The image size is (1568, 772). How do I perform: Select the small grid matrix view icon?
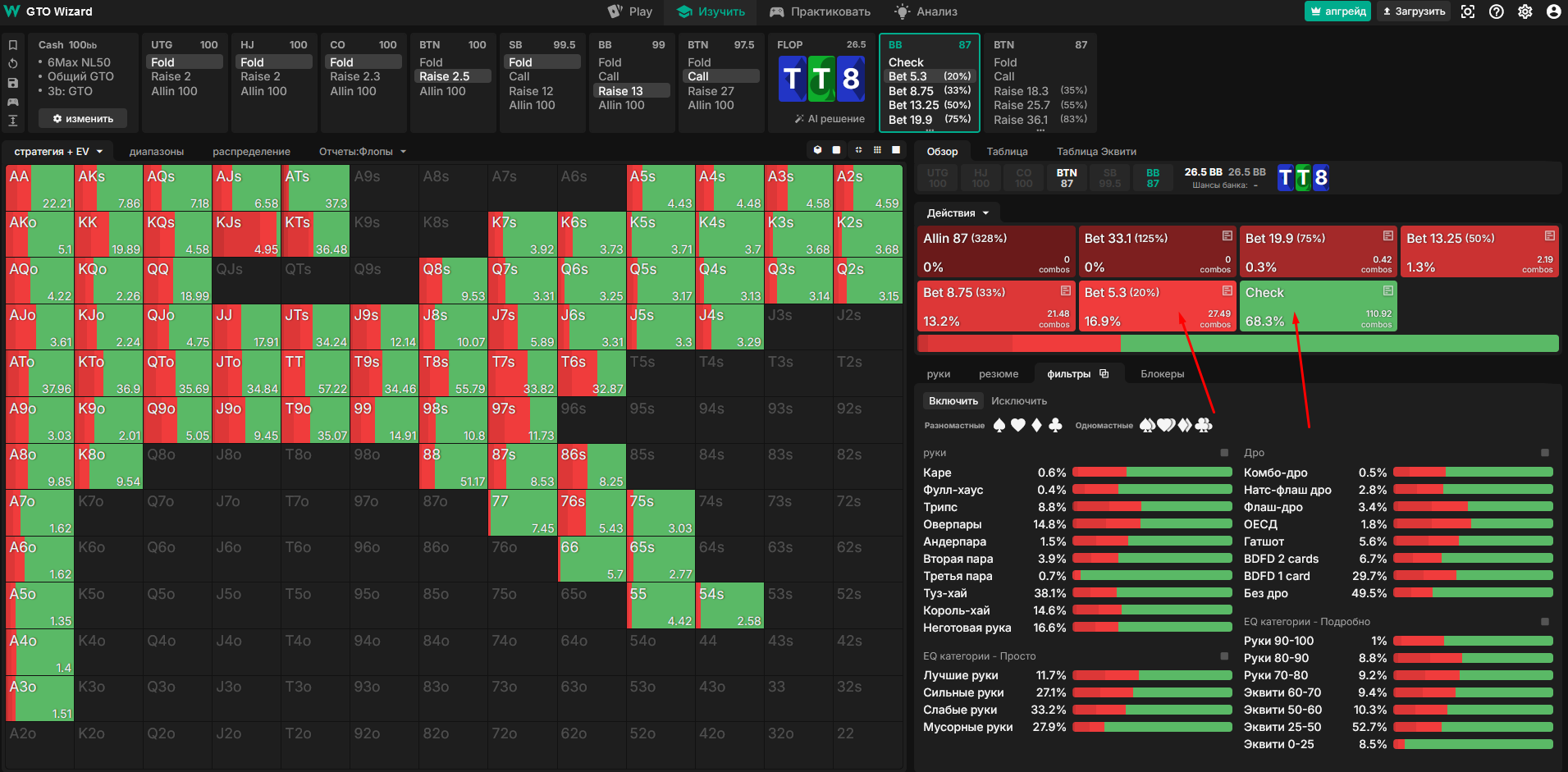pyautogui.click(x=877, y=150)
